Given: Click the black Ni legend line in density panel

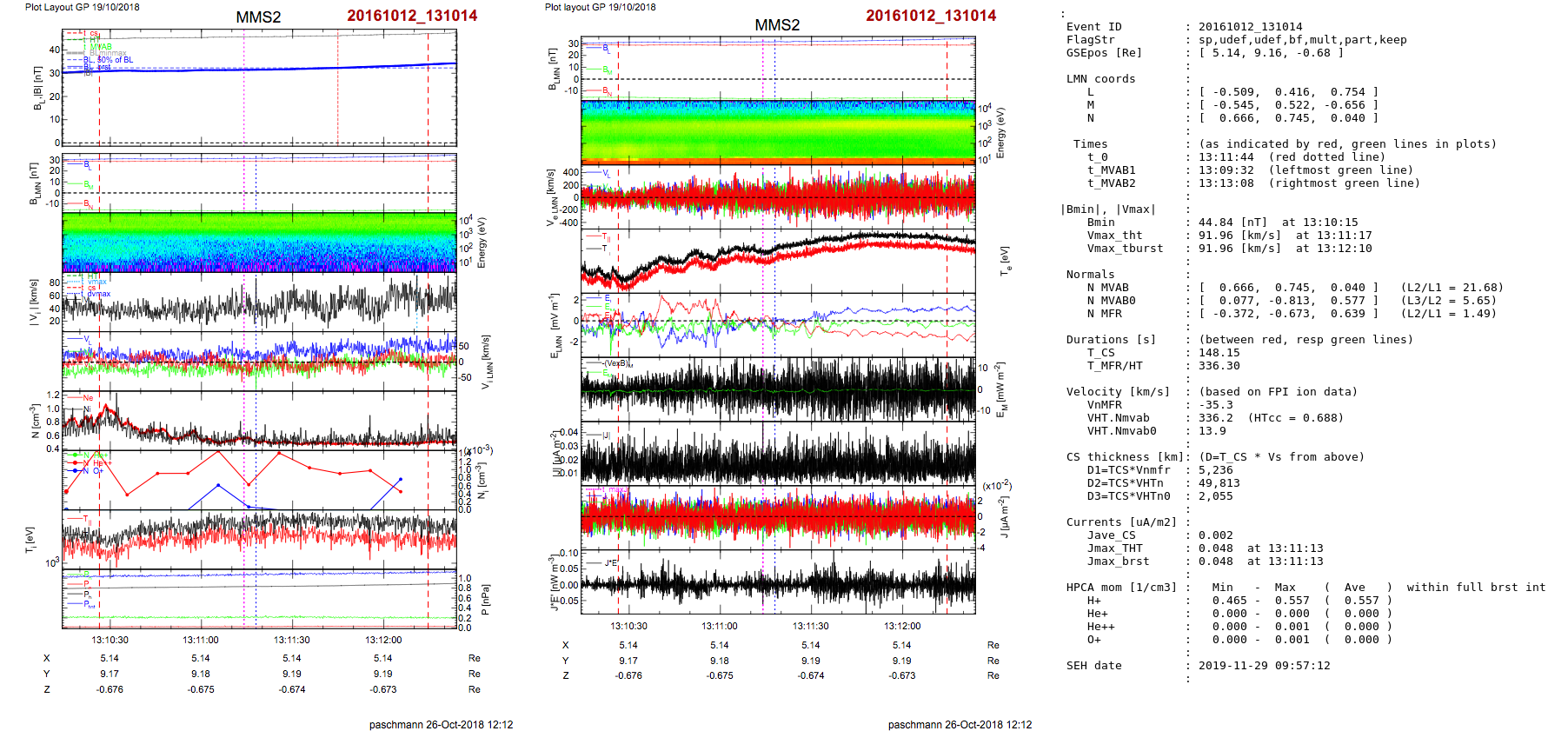Looking at the screenshot, I should [x=78, y=409].
